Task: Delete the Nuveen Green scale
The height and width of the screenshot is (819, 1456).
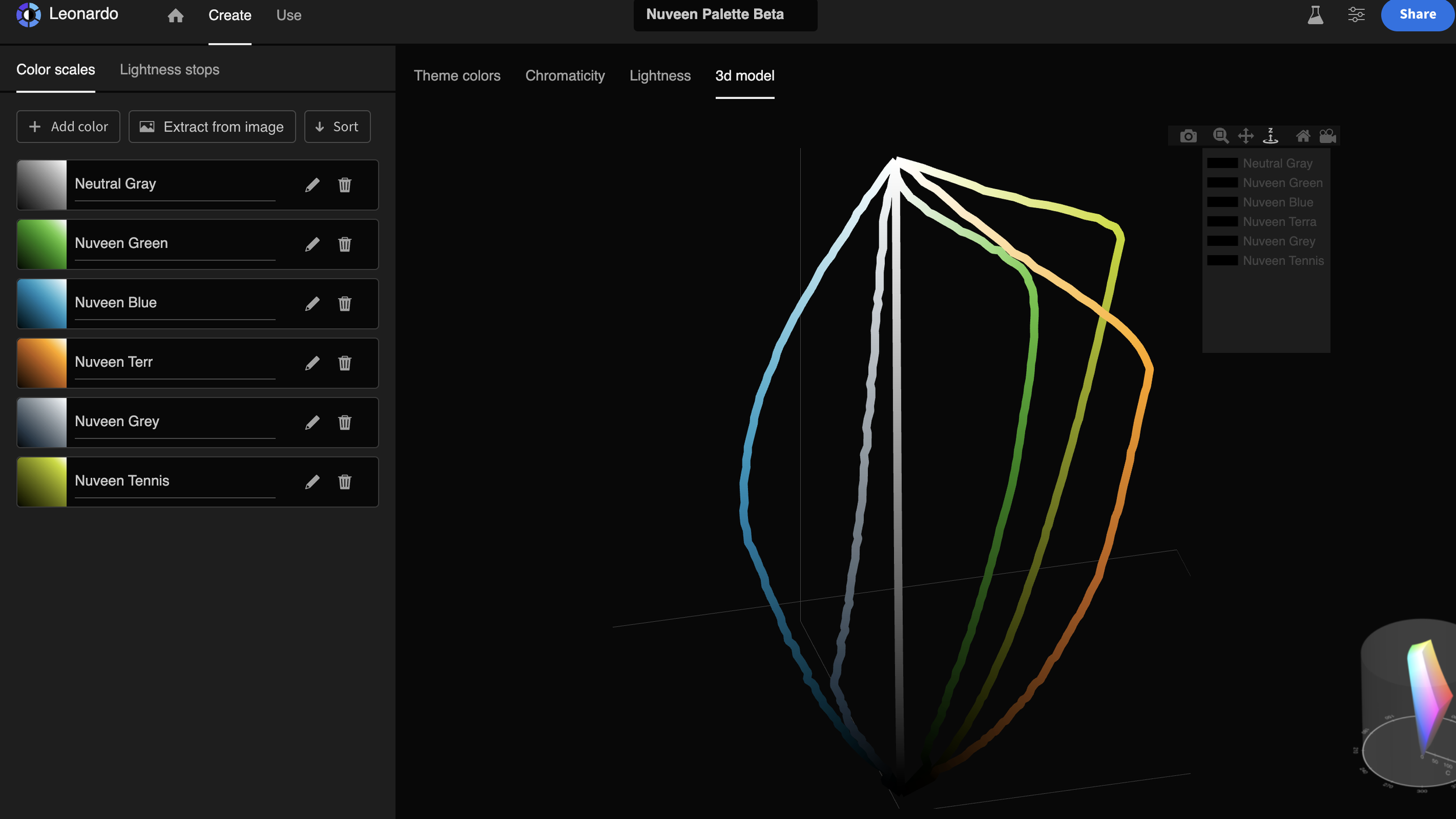Action: (345, 244)
